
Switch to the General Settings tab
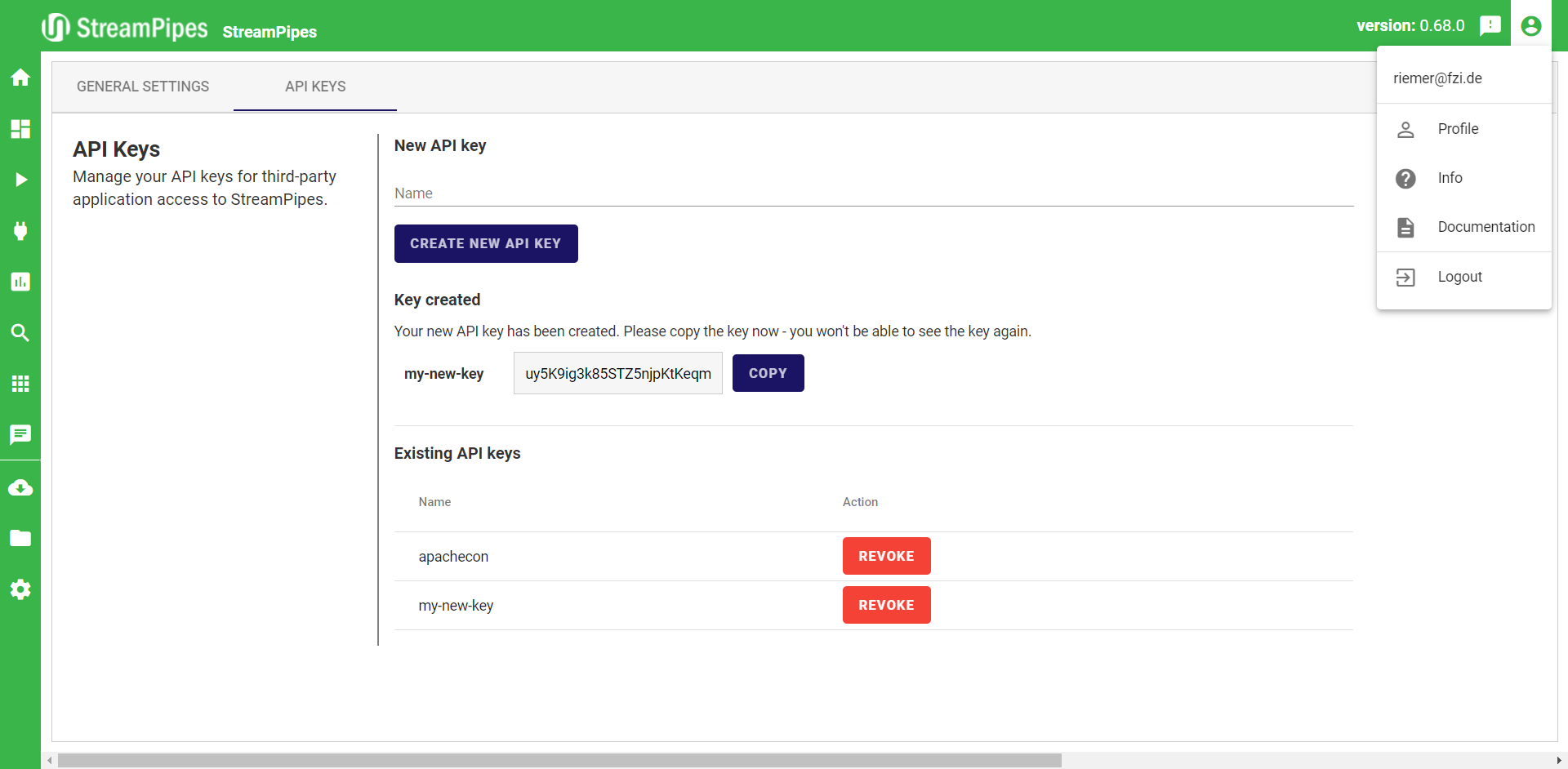(x=143, y=87)
